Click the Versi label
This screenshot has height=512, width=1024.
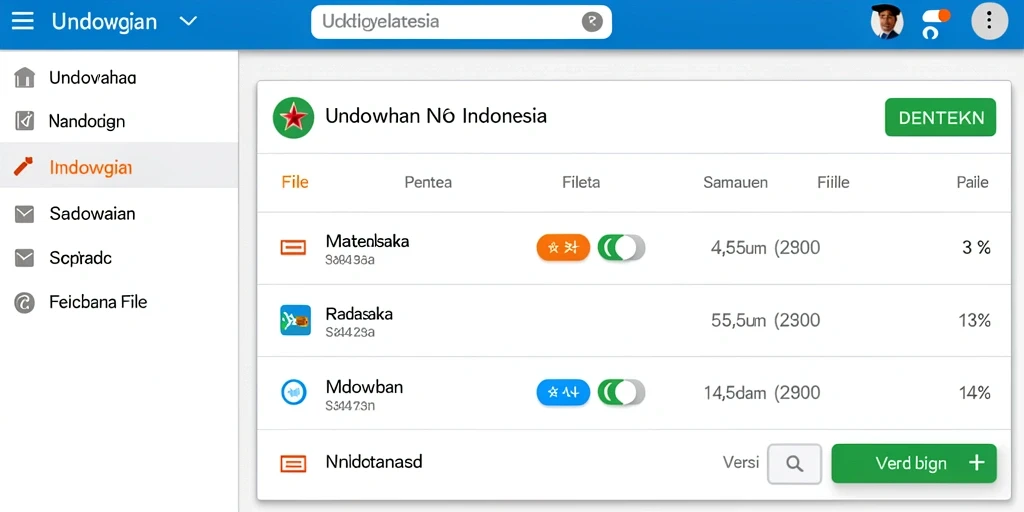(x=741, y=463)
